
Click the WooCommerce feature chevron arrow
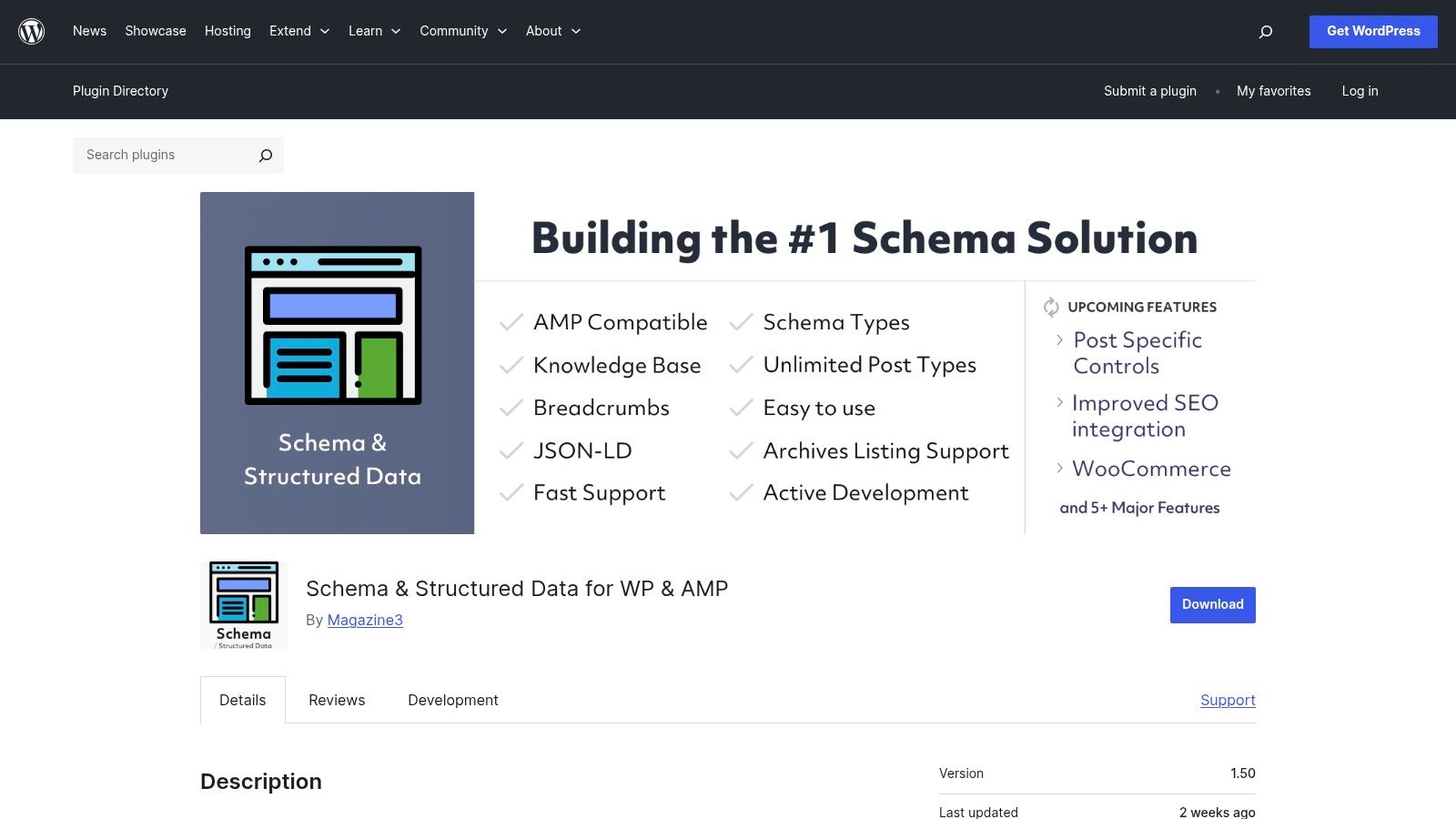click(1059, 469)
